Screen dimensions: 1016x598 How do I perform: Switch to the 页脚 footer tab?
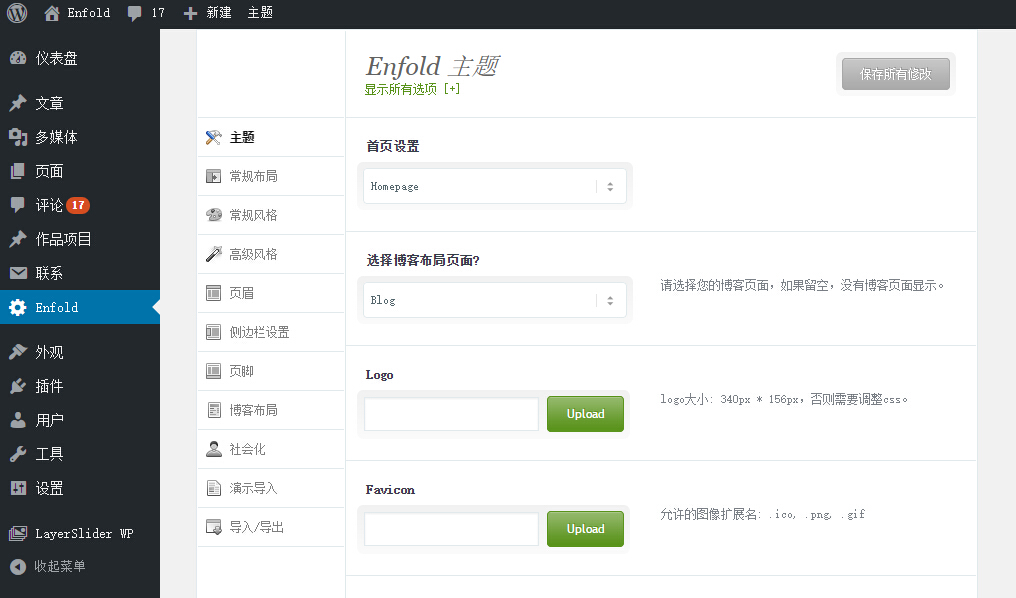coord(241,371)
